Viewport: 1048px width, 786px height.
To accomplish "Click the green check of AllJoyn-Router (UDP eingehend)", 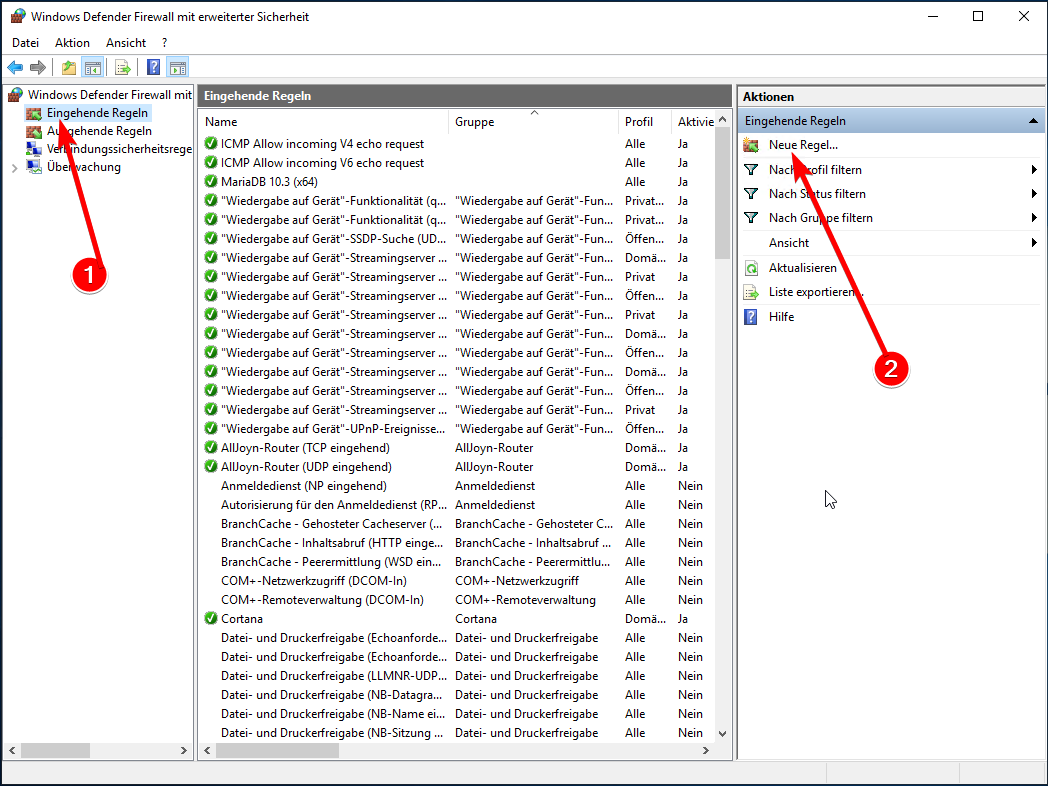I will [211, 467].
